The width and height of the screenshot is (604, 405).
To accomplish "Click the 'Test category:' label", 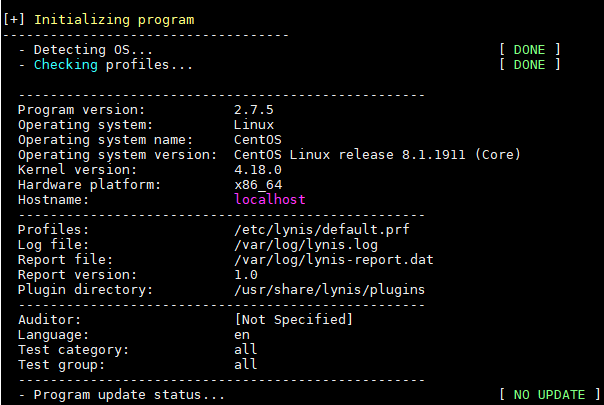I will [73, 350].
